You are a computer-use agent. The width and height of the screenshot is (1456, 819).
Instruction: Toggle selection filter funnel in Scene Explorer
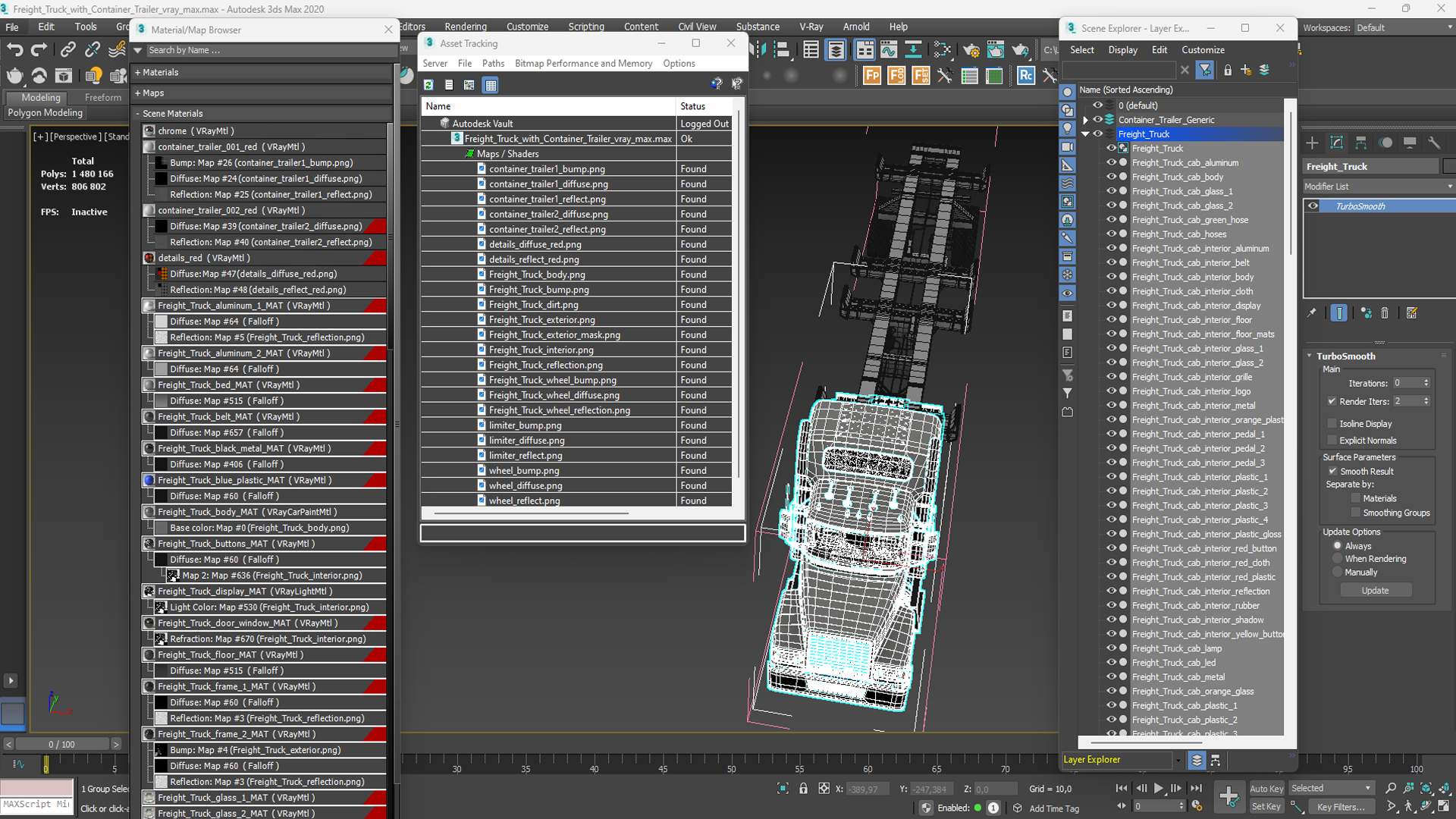click(1205, 70)
